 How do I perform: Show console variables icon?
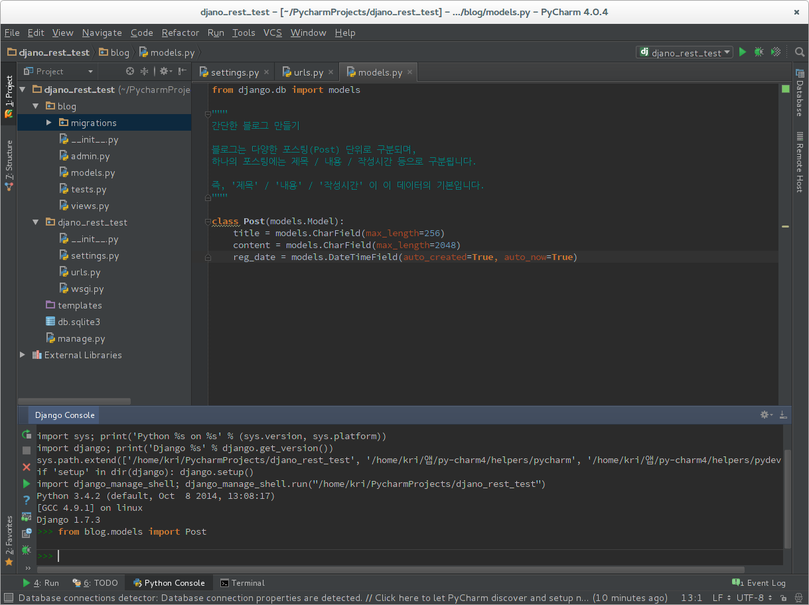coord(26,516)
